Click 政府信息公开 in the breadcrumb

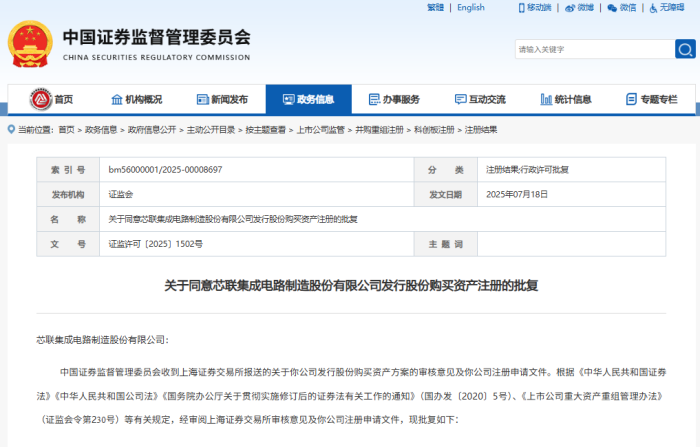pos(153,130)
